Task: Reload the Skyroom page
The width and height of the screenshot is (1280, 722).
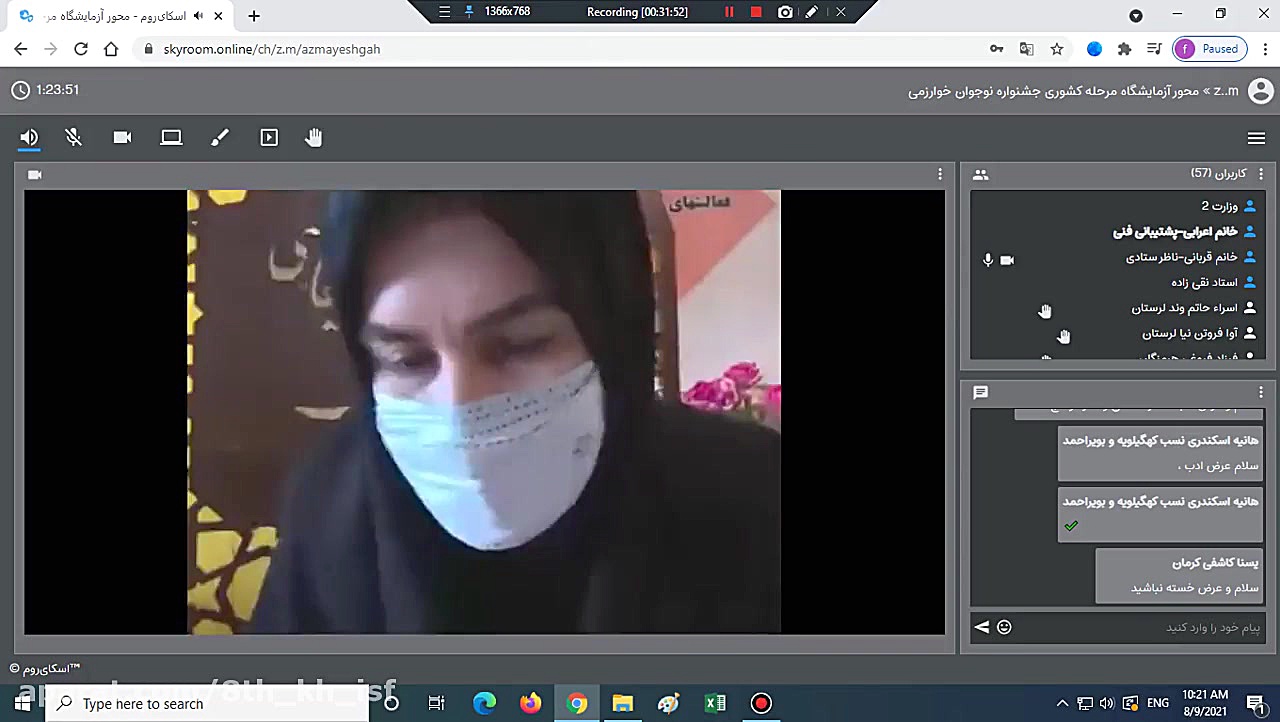Action: (x=81, y=49)
